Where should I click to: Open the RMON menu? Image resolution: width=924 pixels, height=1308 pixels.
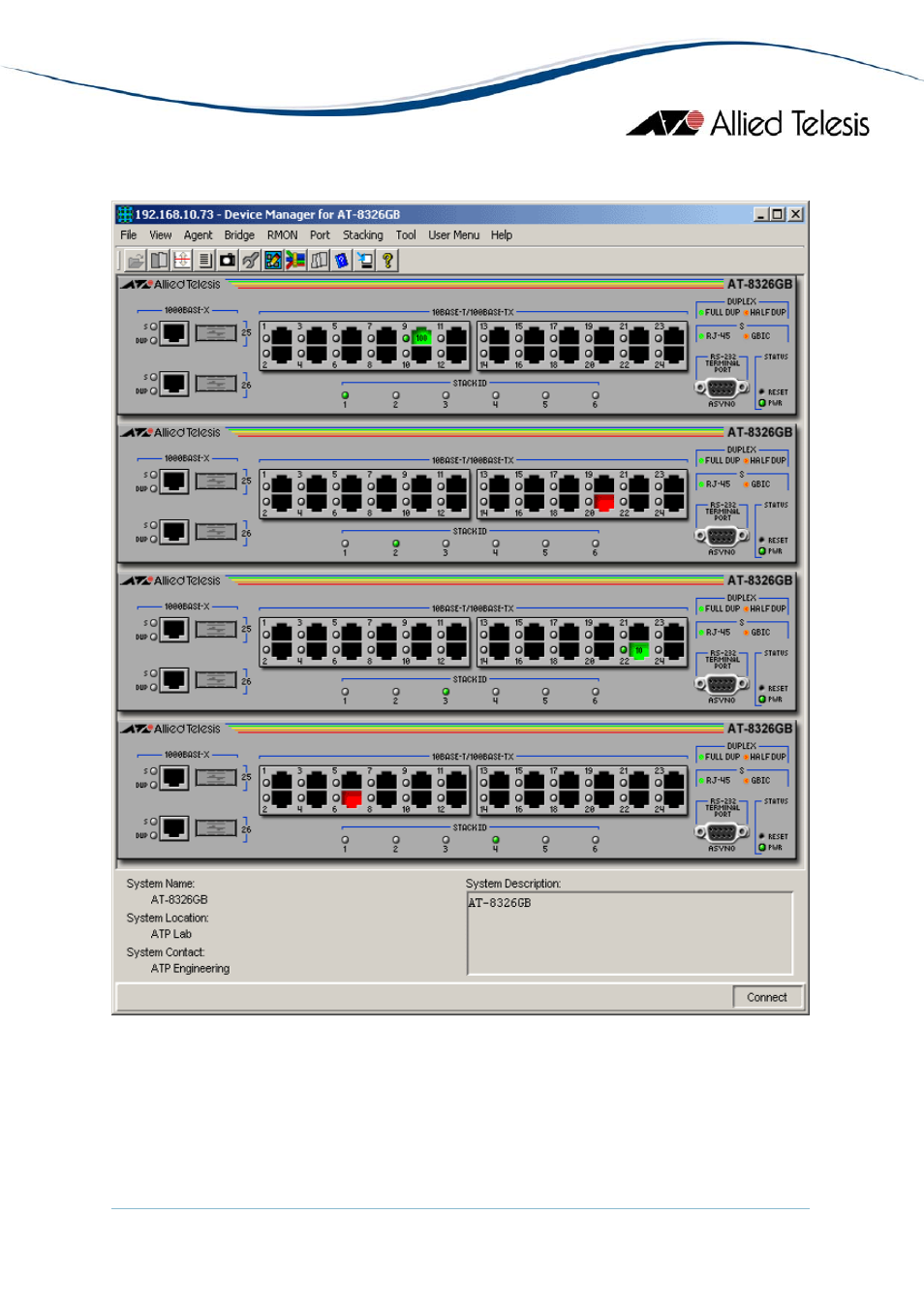pos(283,235)
